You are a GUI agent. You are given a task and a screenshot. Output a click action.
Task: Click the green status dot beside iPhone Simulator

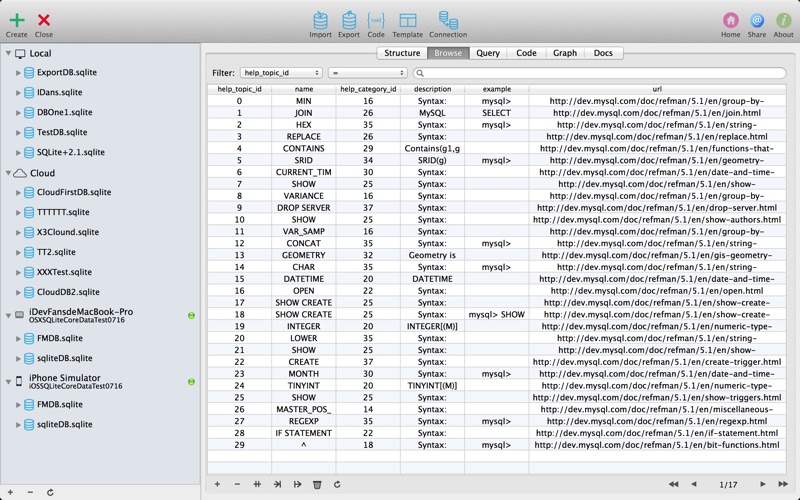[191, 382]
